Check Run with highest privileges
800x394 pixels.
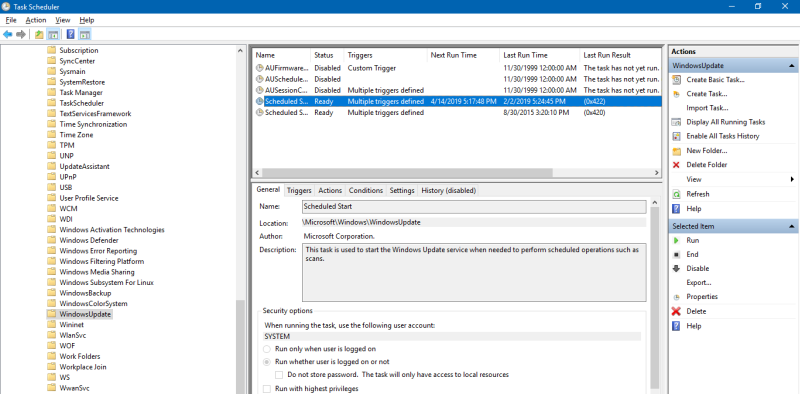pos(267,389)
